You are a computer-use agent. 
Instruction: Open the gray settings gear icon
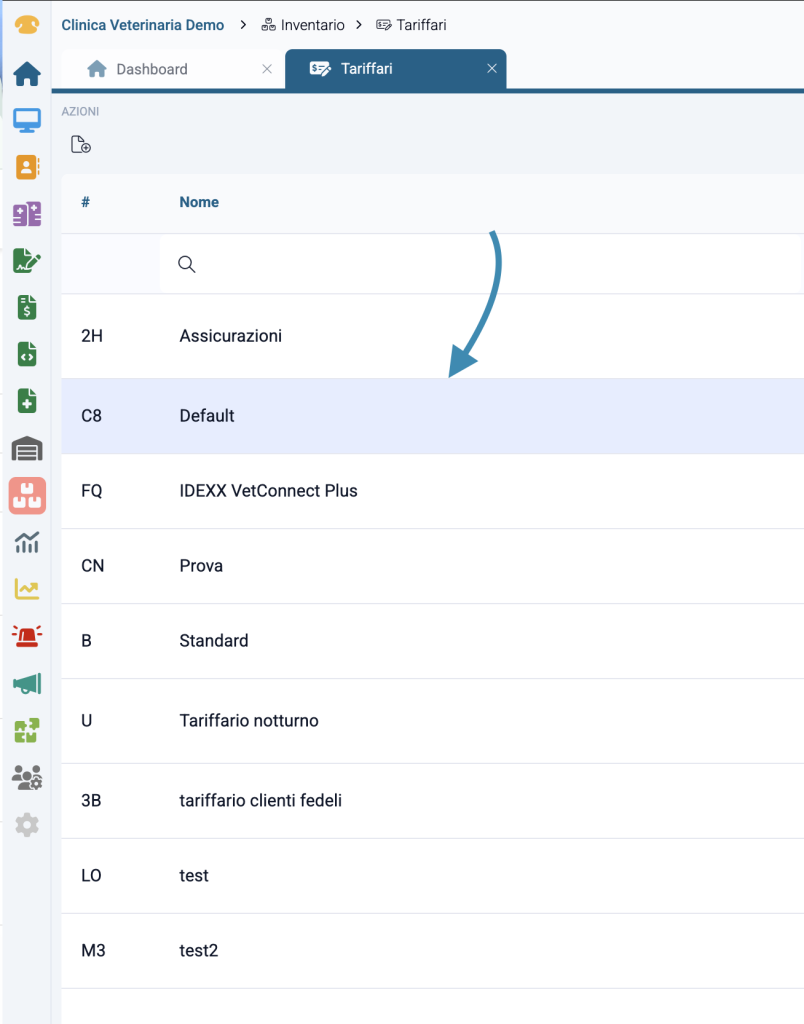click(27, 825)
